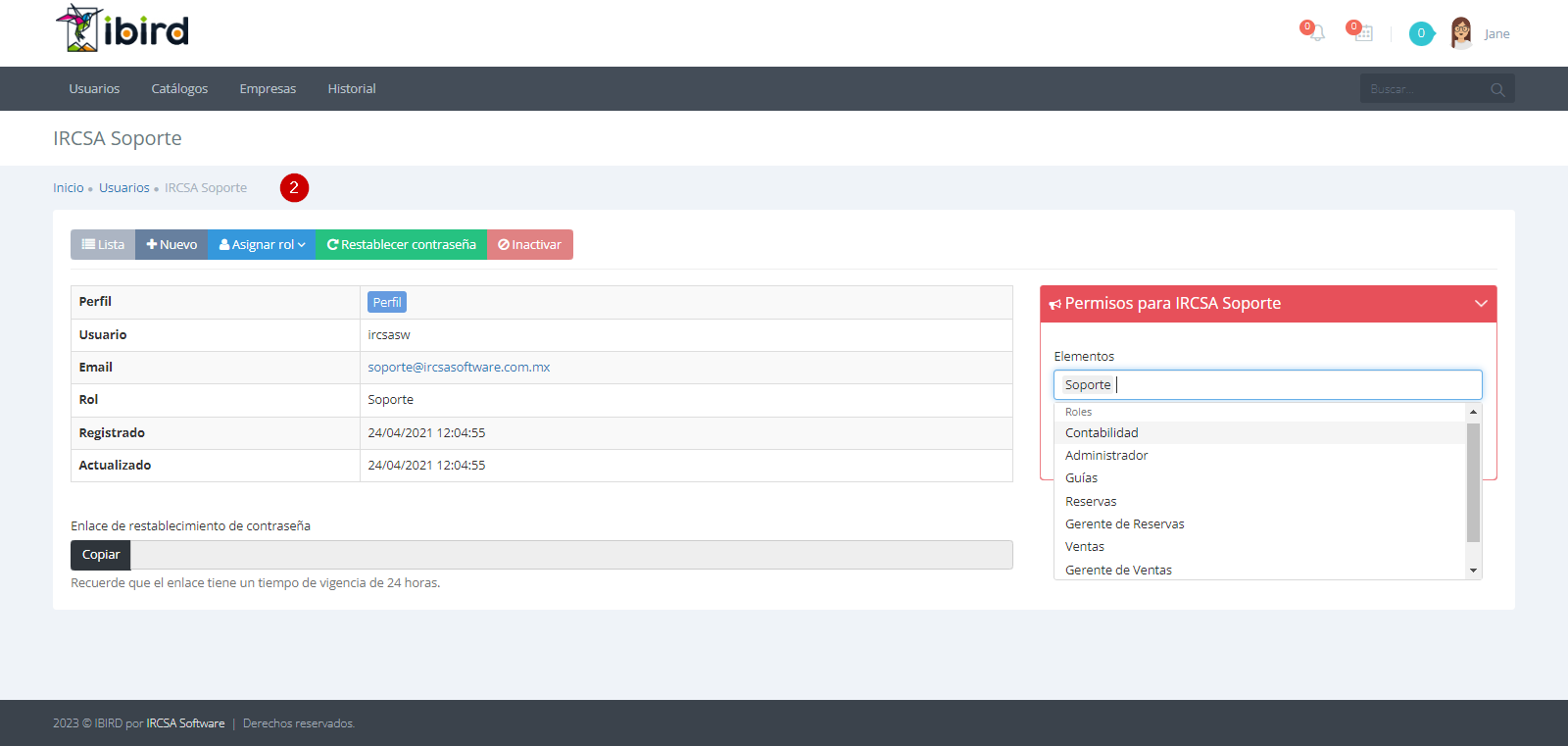The image size is (1568, 746).
Task: Select Guías from the roles list
Action: pos(1259,478)
